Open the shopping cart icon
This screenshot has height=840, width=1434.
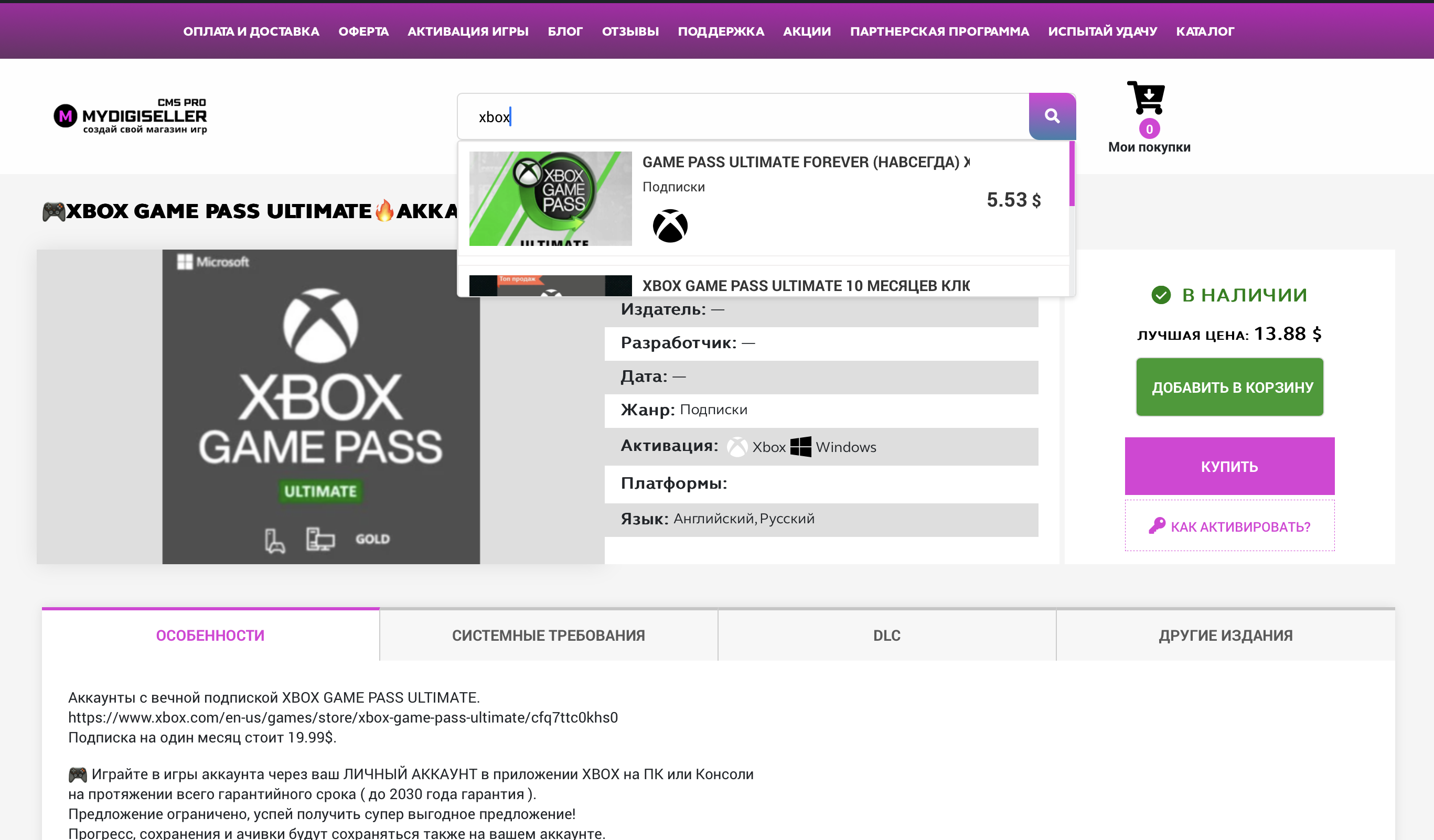pos(1146,97)
